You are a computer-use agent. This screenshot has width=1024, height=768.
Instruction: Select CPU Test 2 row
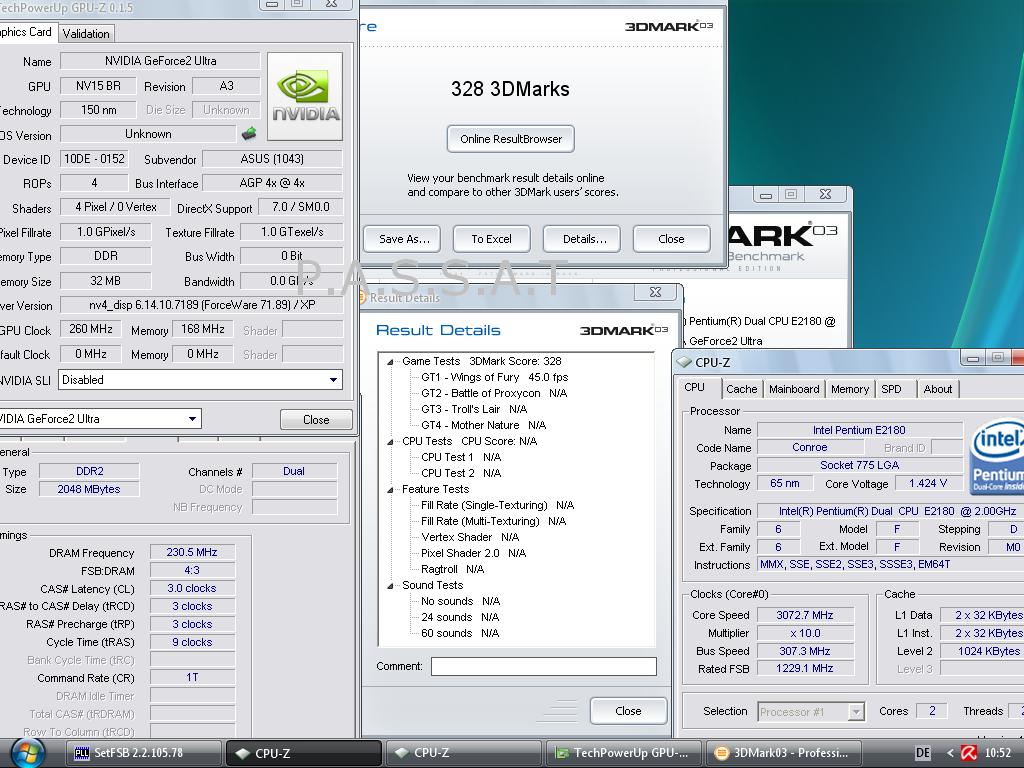(x=461, y=473)
